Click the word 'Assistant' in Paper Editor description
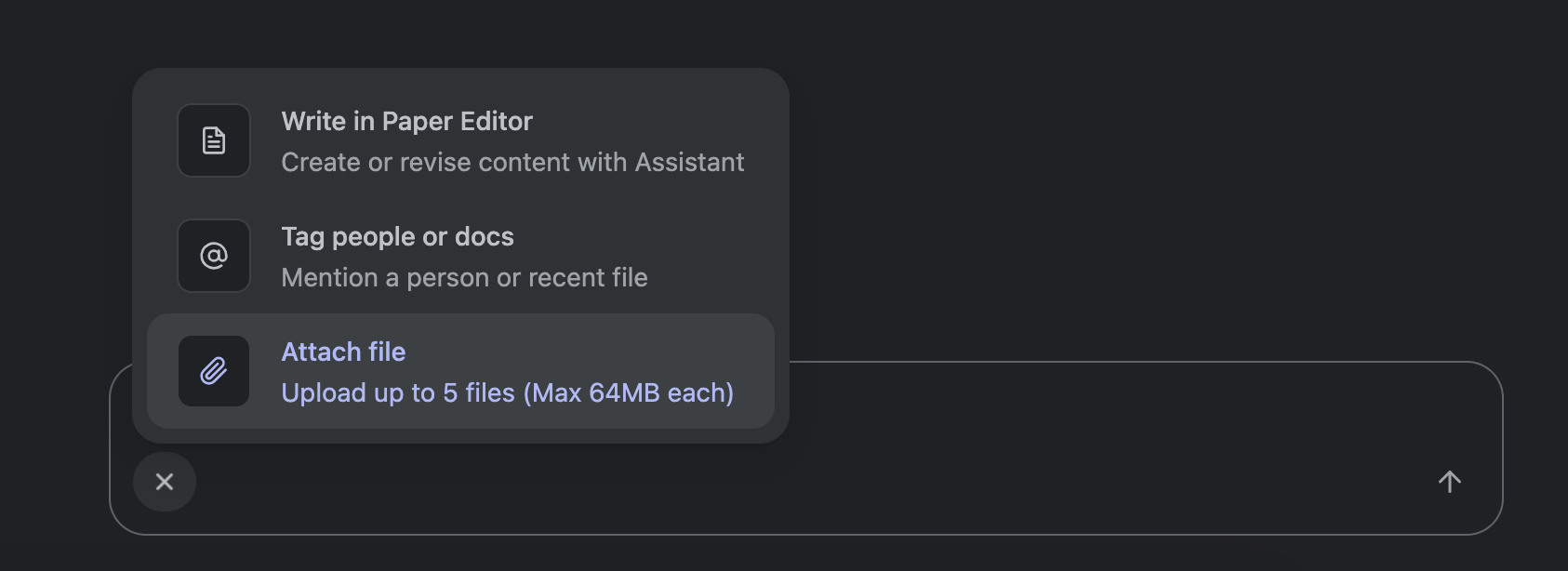The width and height of the screenshot is (1568, 571). click(x=689, y=163)
